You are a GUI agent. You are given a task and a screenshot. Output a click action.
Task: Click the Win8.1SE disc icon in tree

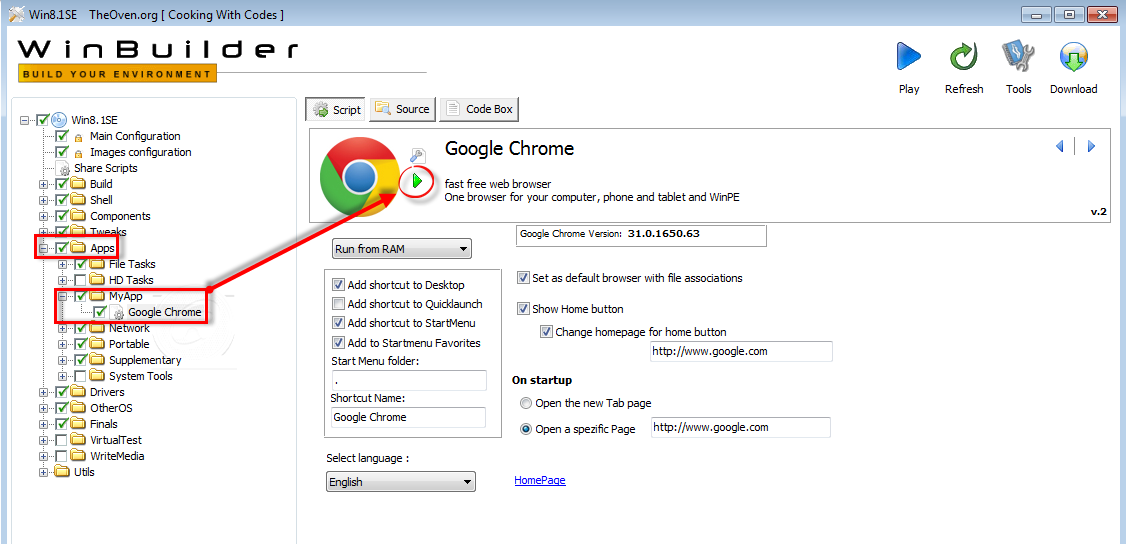(59, 120)
